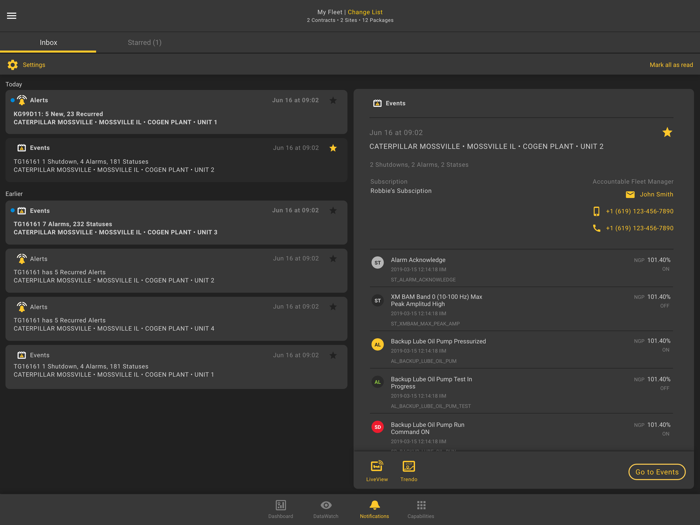Select the Pump Test In Progress AL badge

click(378, 382)
